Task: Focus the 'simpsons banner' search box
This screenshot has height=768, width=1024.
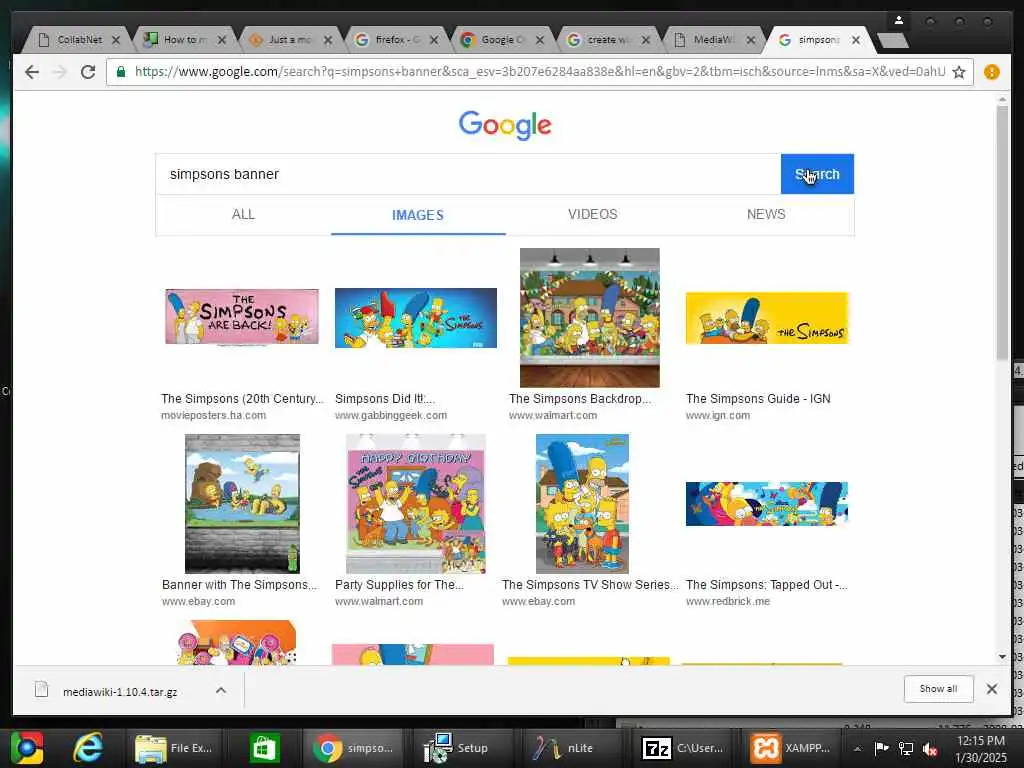Action: tap(468, 174)
